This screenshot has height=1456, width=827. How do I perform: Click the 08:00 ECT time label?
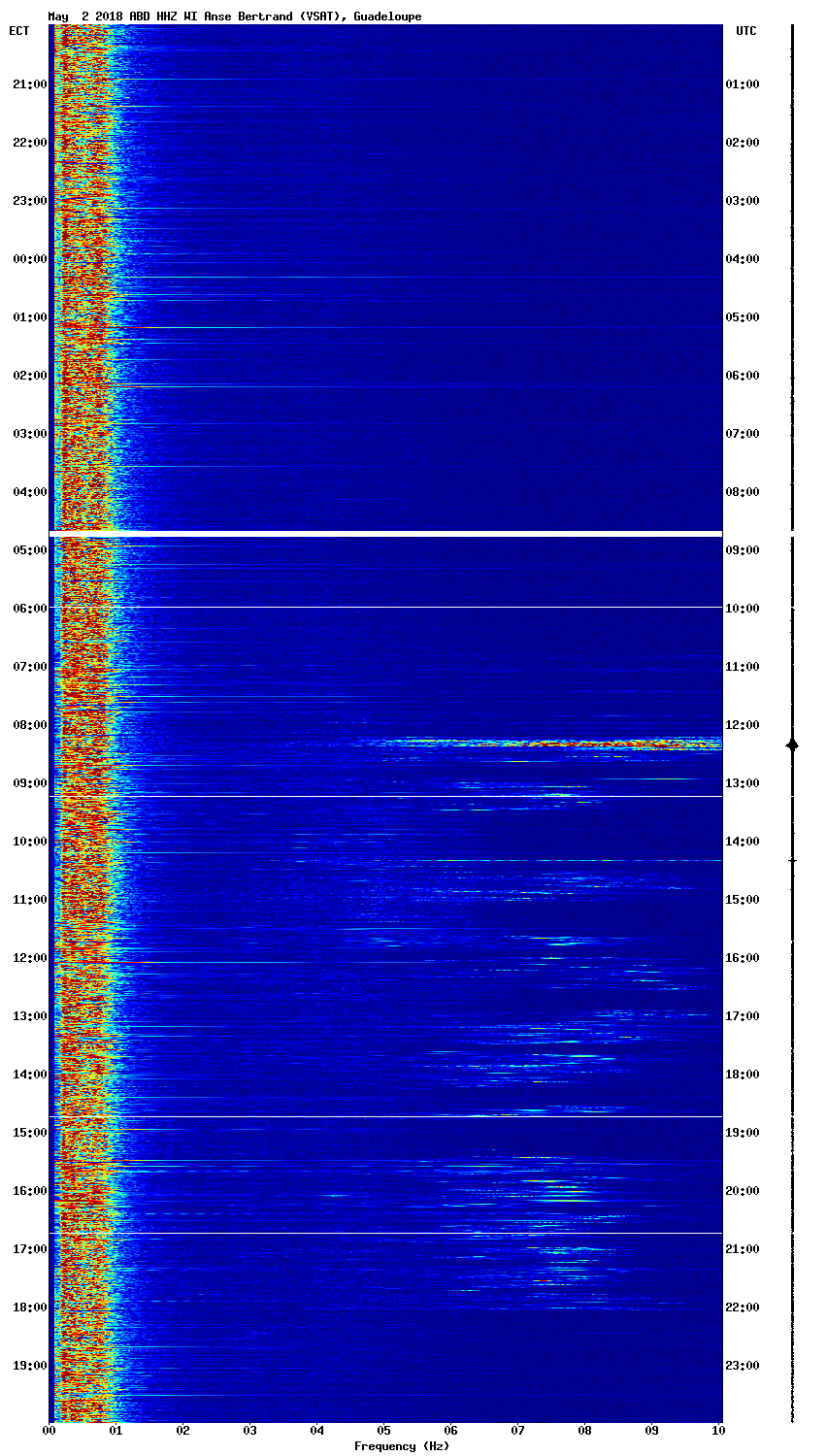coord(29,725)
